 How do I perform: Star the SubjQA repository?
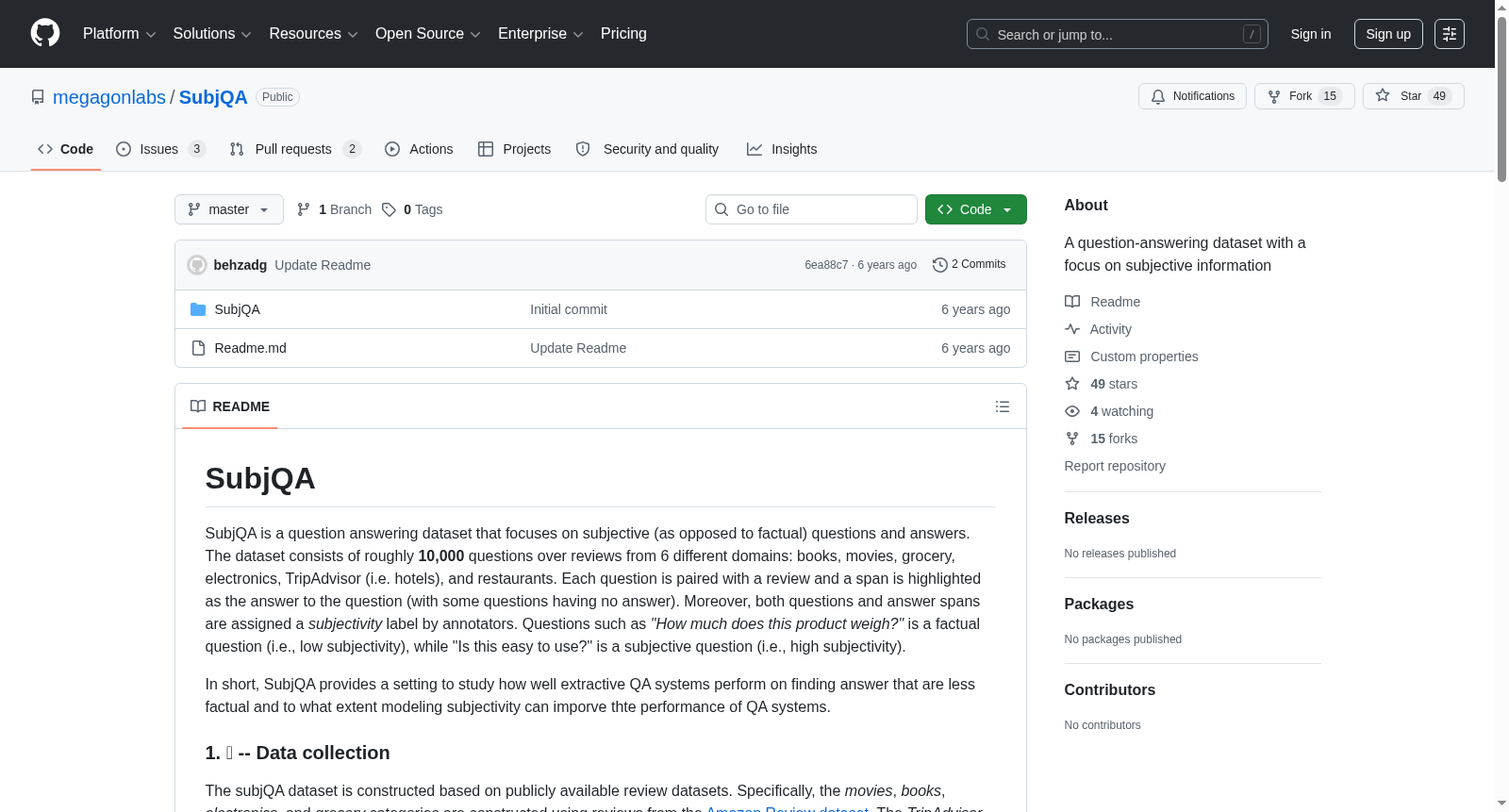pyautogui.click(x=1413, y=96)
